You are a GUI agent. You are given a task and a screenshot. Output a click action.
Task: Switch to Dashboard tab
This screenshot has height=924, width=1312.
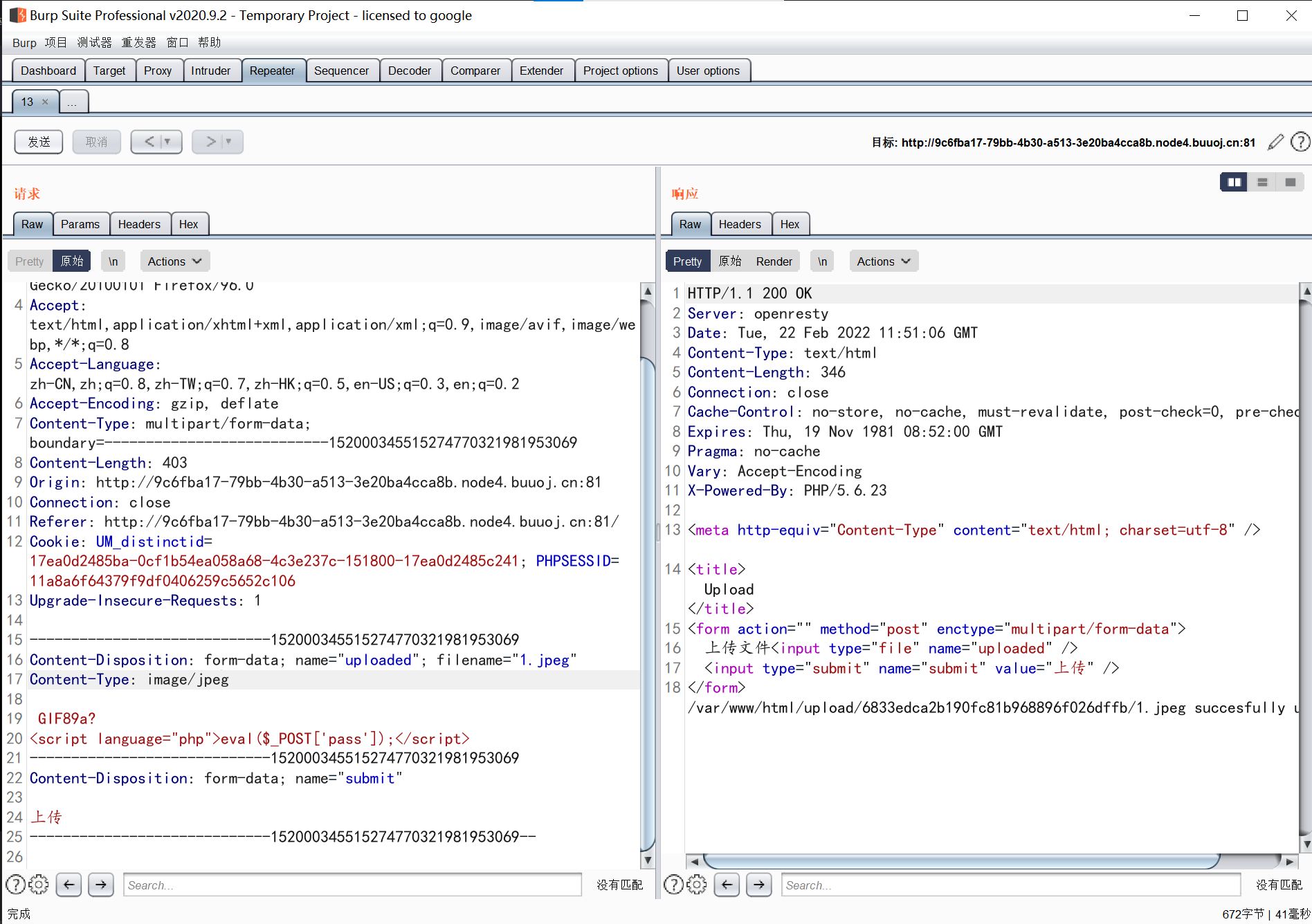[48, 71]
